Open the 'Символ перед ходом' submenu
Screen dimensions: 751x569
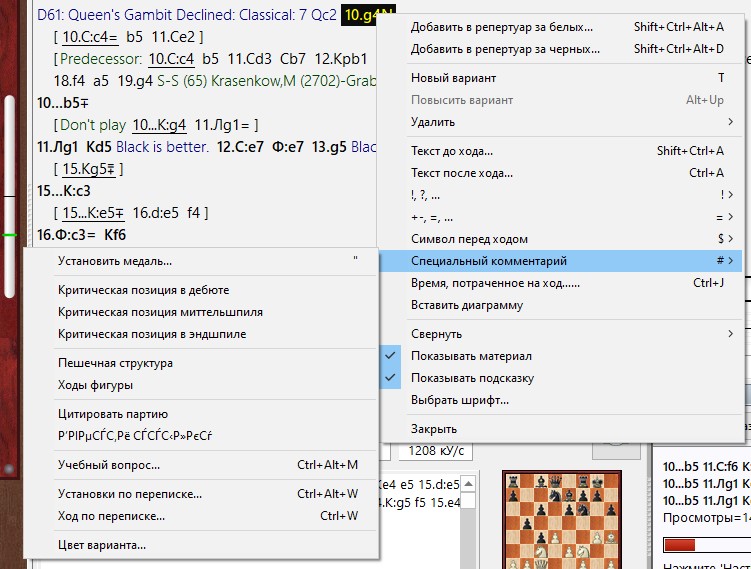pos(469,239)
